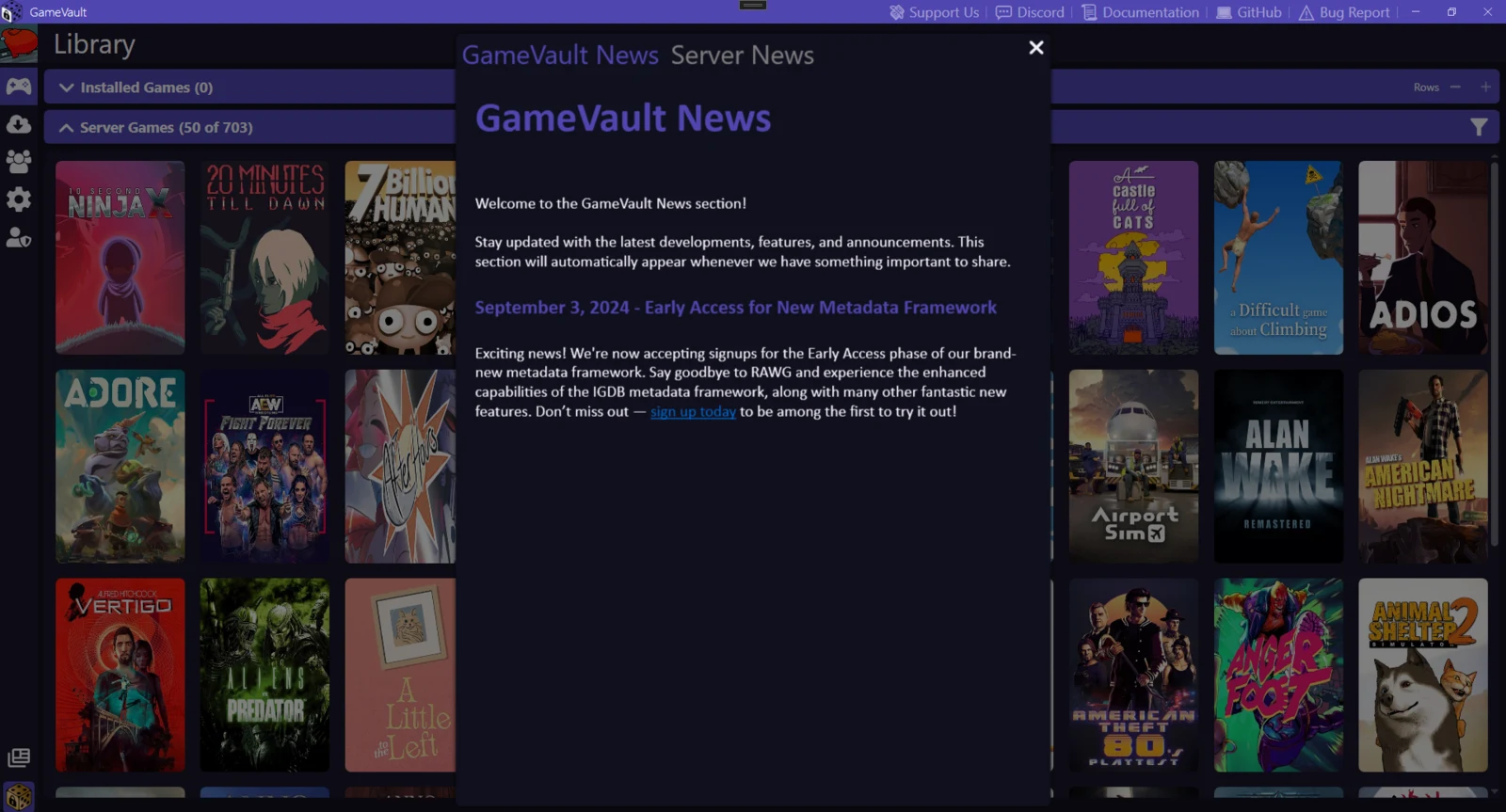This screenshot has height=812, width=1506.
Task: Open the Airport Sim cover
Action: tap(1133, 467)
